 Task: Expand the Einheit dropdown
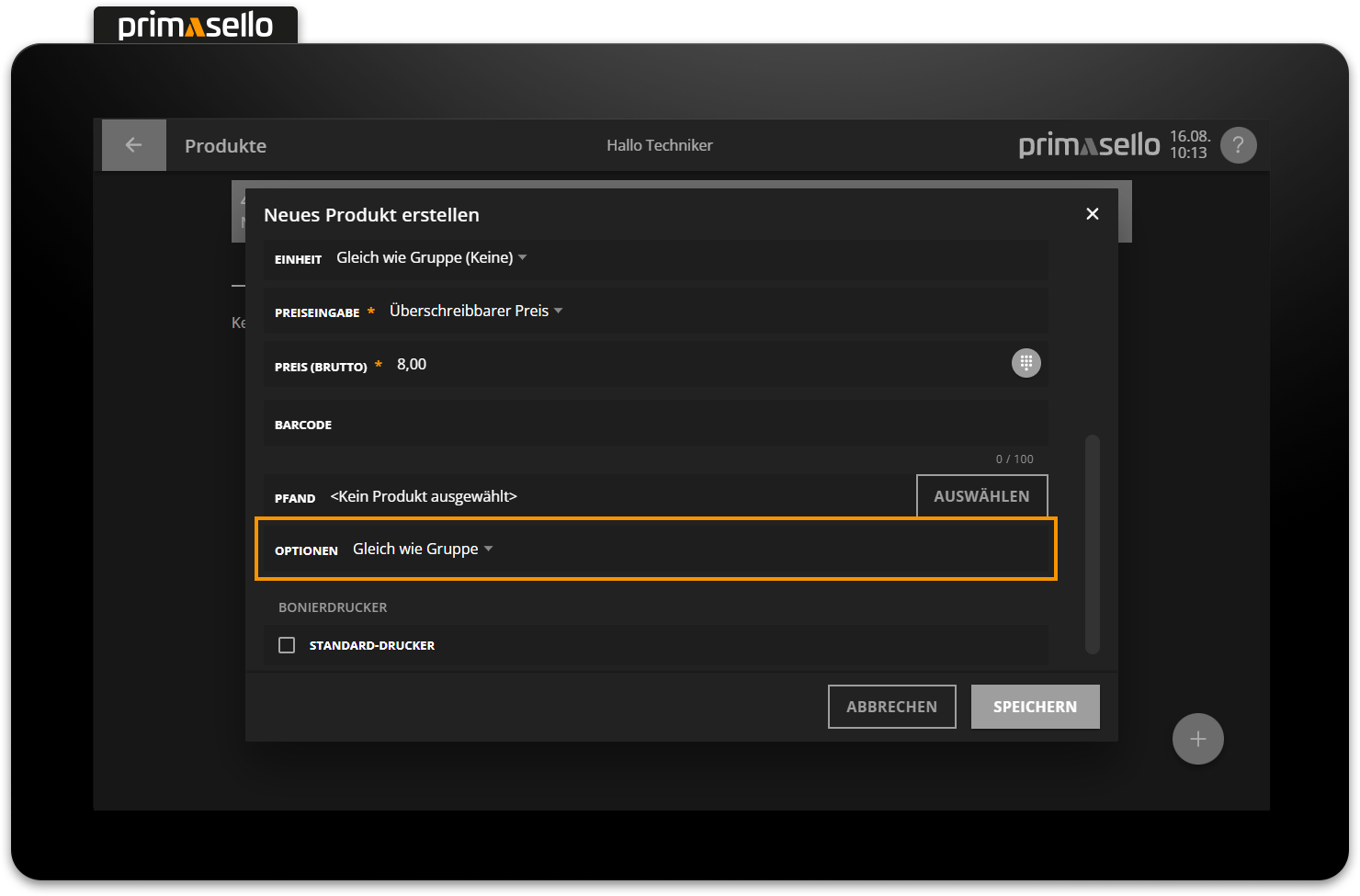(x=432, y=257)
